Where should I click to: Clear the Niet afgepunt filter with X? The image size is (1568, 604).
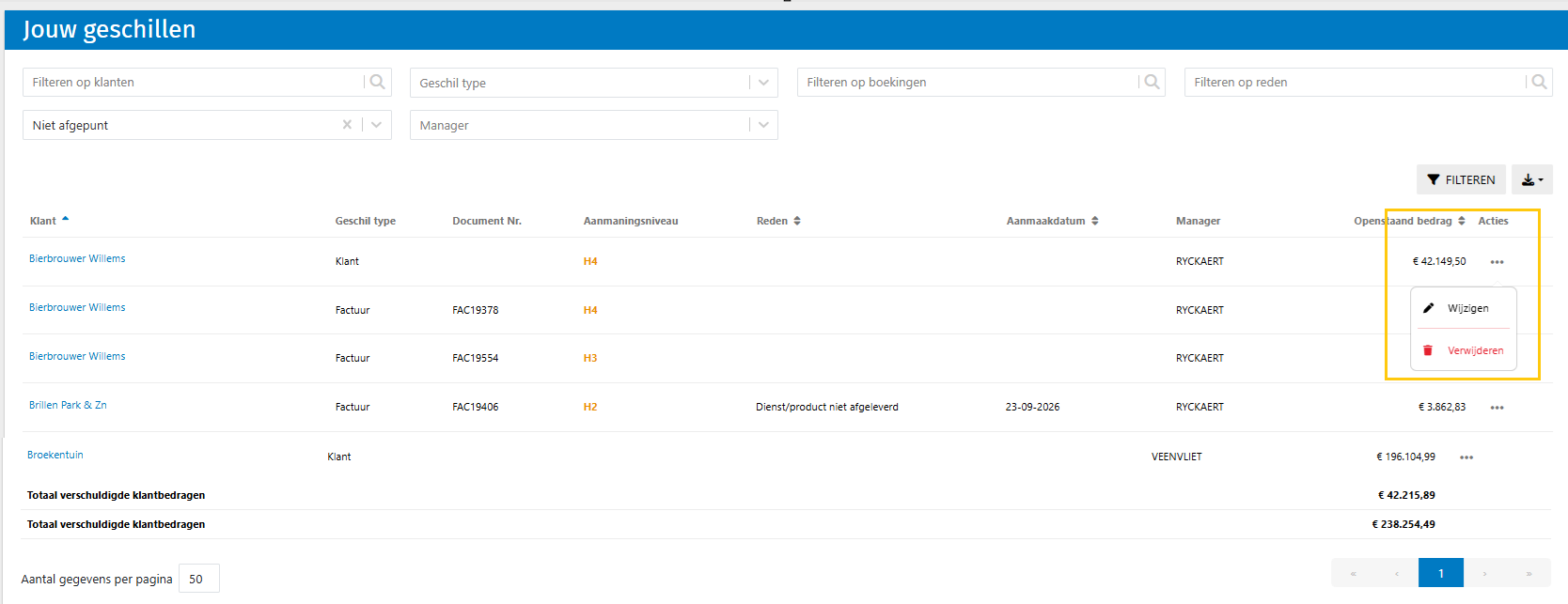347,124
